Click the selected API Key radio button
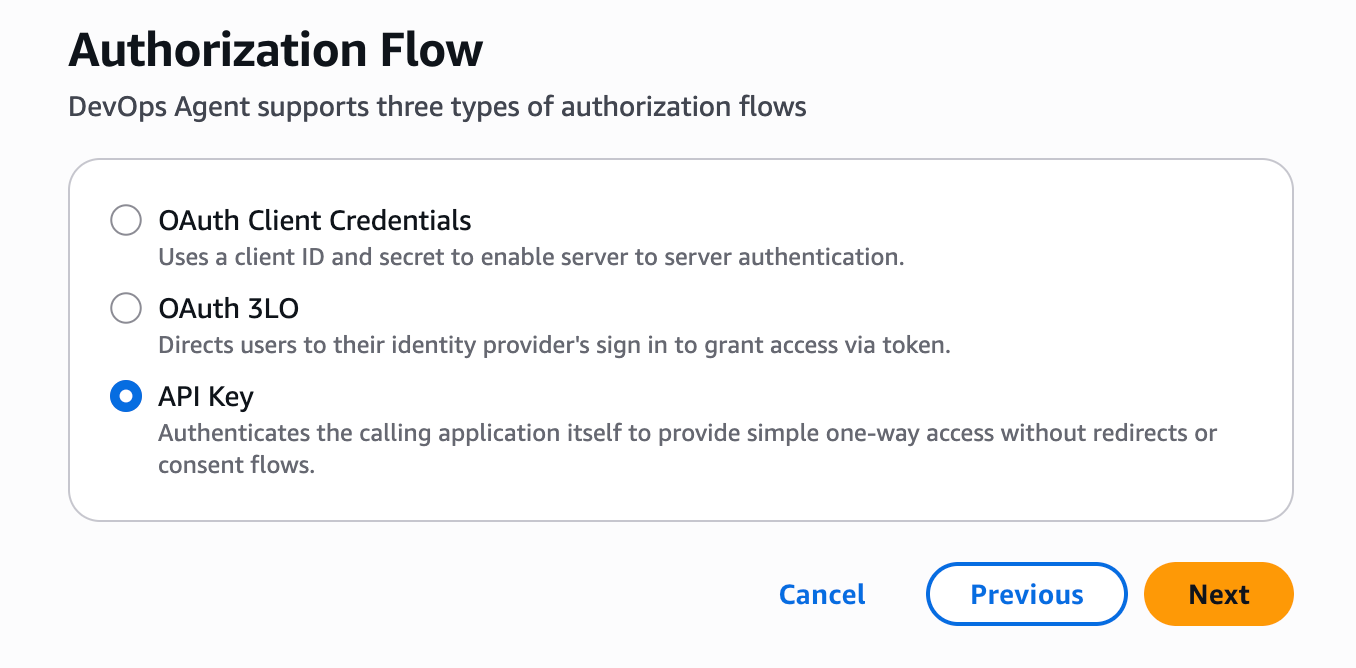This screenshot has width=1356, height=668. click(x=126, y=397)
